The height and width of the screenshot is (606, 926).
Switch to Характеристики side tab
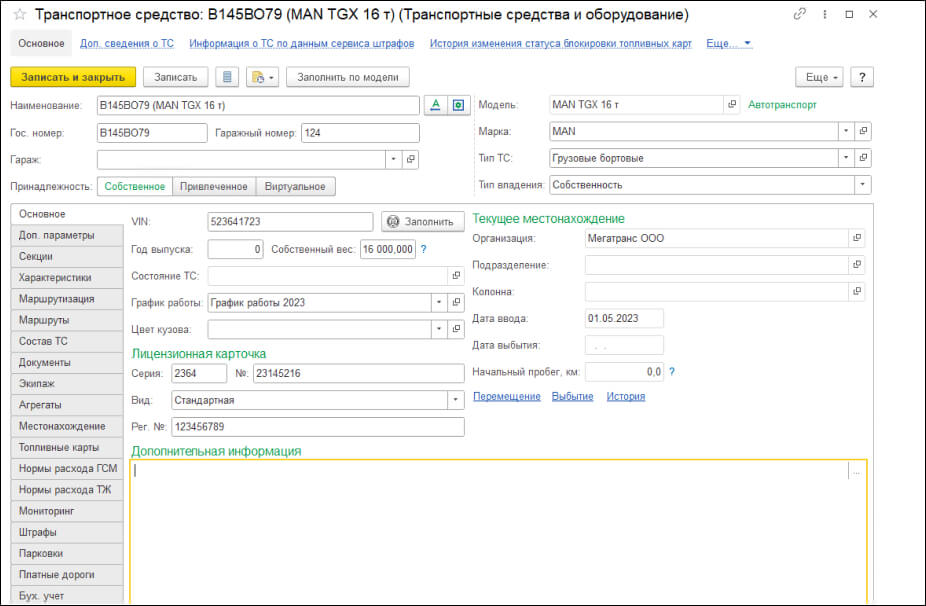point(67,278)
